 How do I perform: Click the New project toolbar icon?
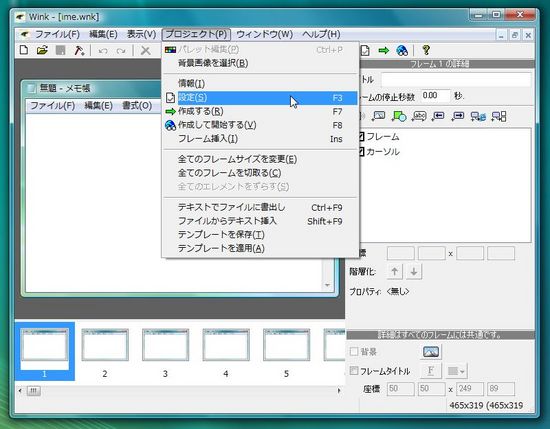click(24, 50)
